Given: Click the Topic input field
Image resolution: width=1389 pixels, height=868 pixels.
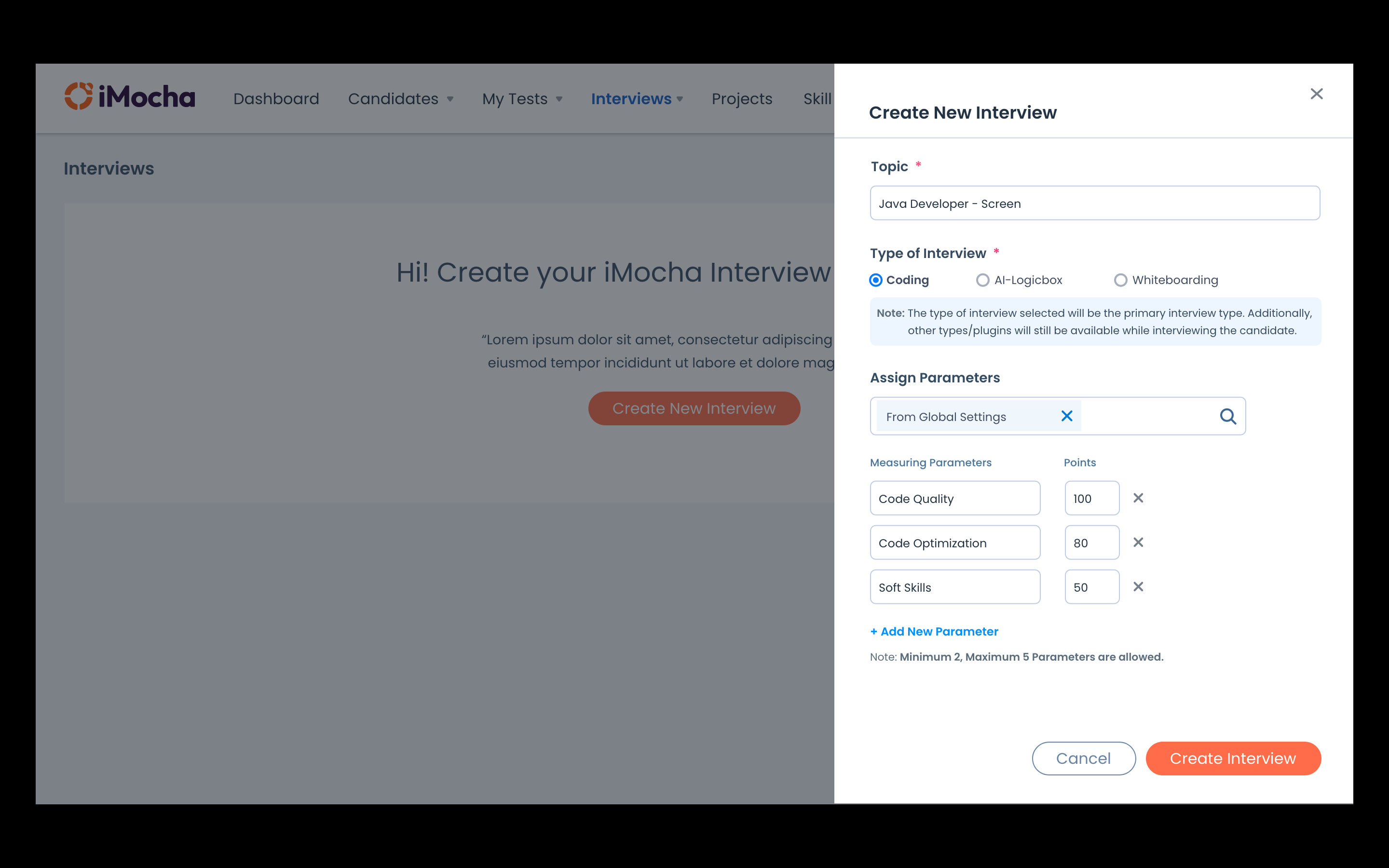Looking at the screenshot, I should pos(1094,203).
